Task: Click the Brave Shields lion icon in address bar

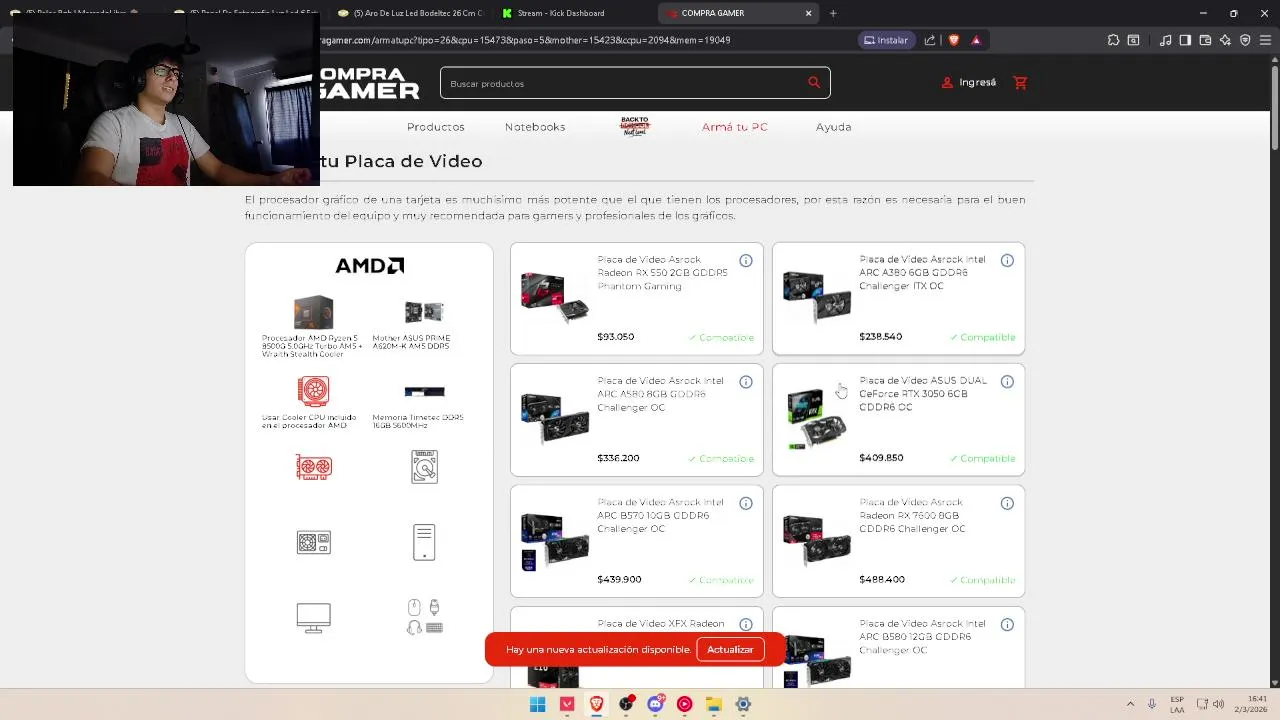Action: pos(953,40)
